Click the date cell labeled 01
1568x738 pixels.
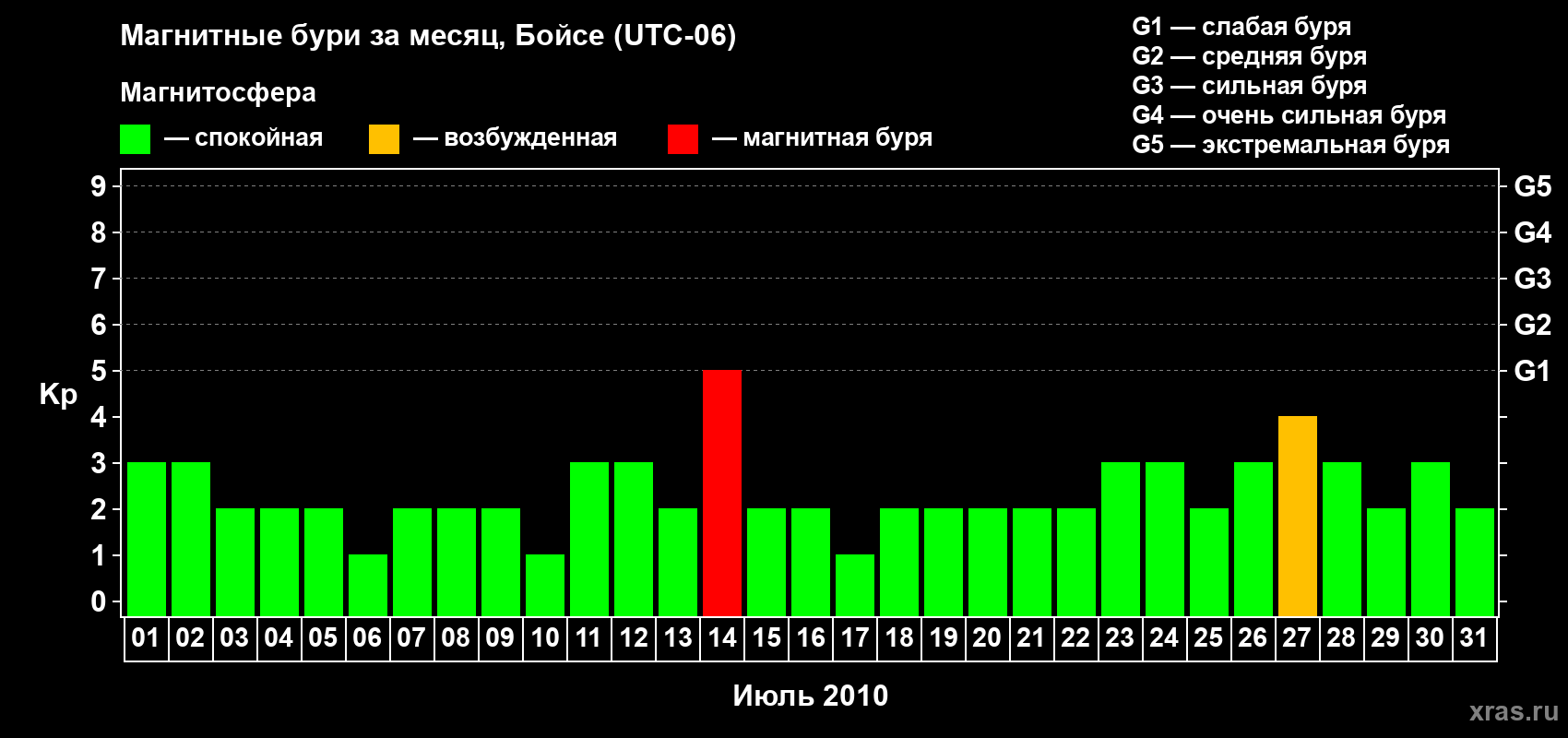(x=147, y=638)
